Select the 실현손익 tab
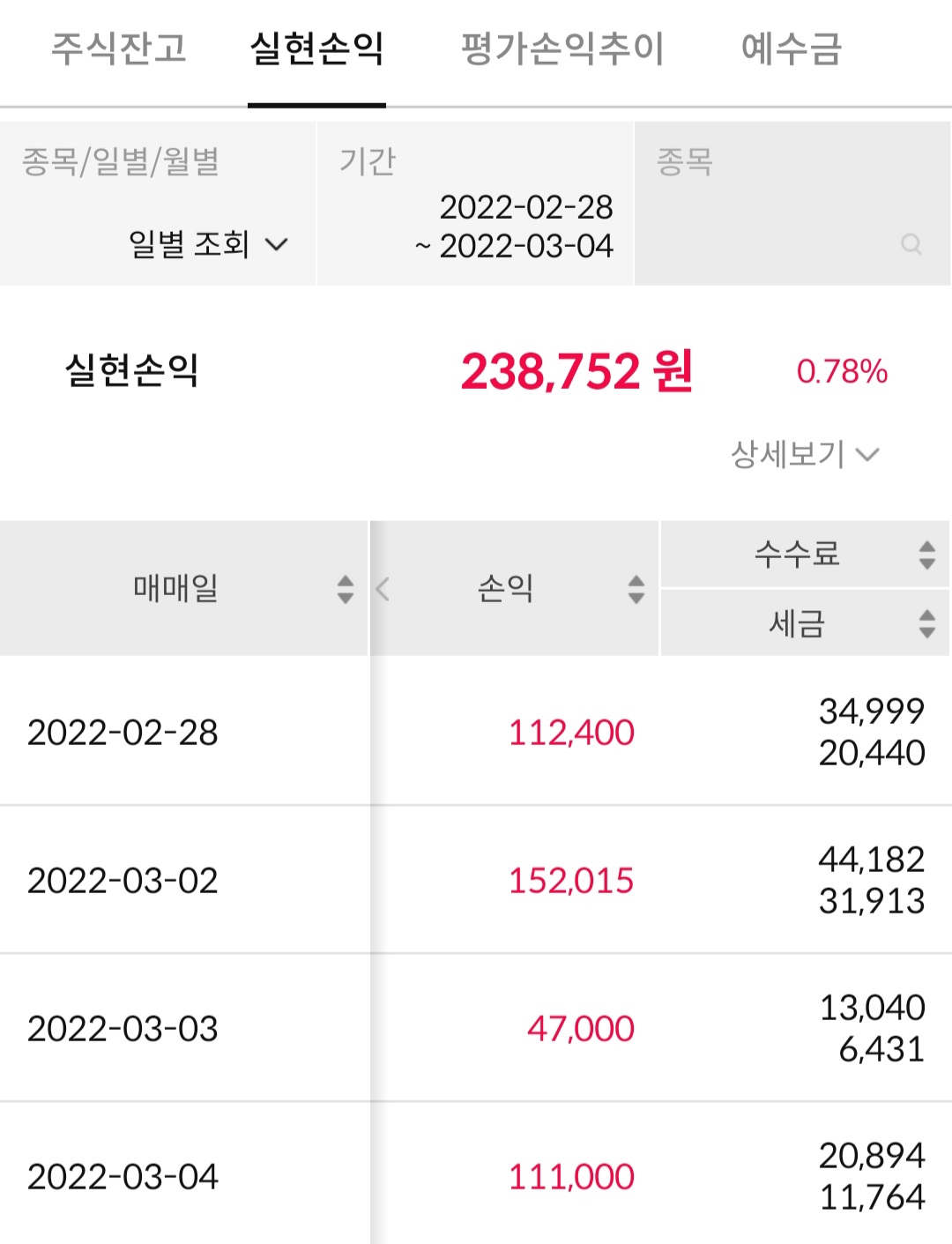This screenshot has width=952, height=1244. pos(316,48)
